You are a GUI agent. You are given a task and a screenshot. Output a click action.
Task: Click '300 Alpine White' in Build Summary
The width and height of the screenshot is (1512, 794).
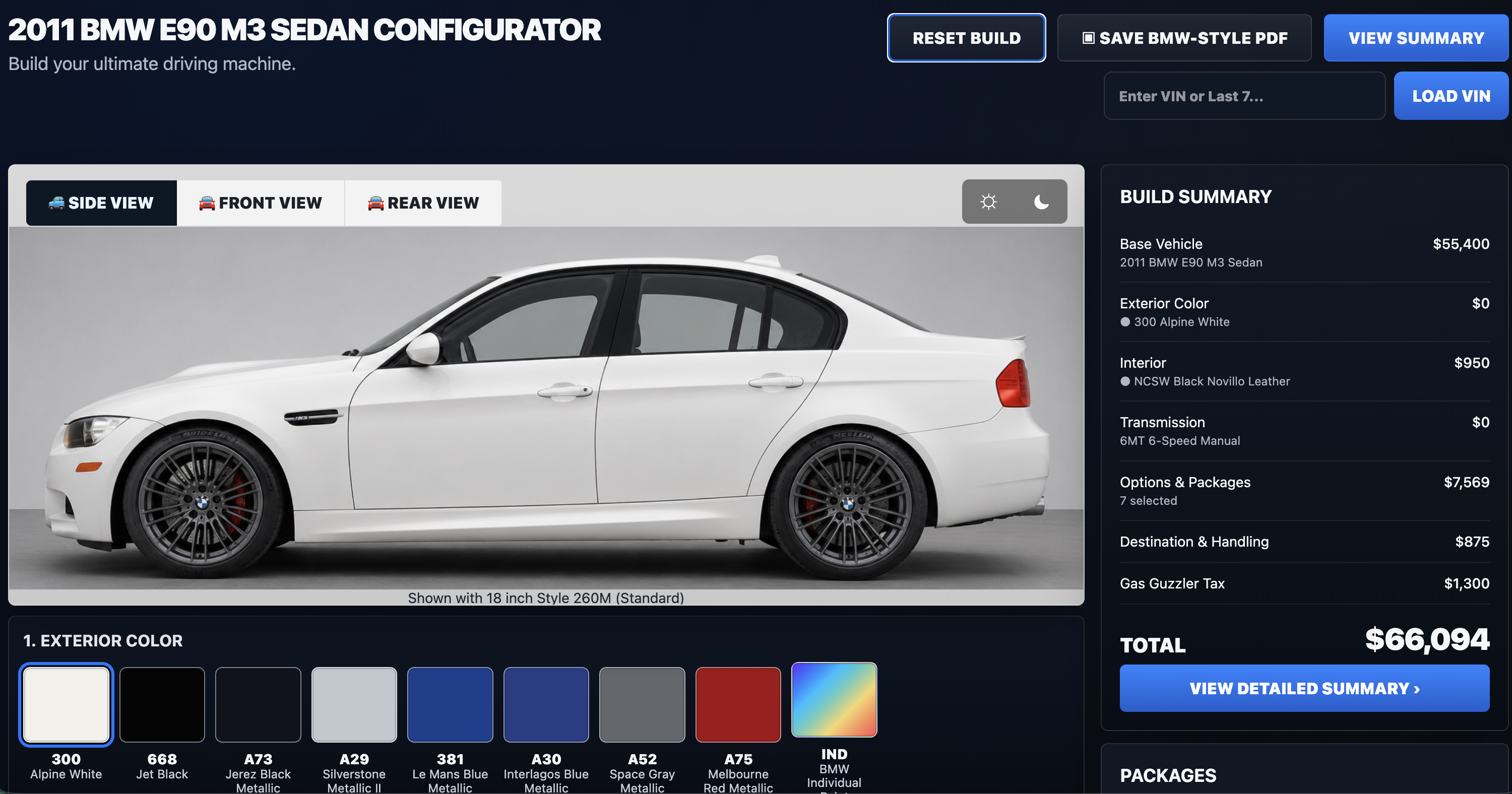pos(1175,321)
